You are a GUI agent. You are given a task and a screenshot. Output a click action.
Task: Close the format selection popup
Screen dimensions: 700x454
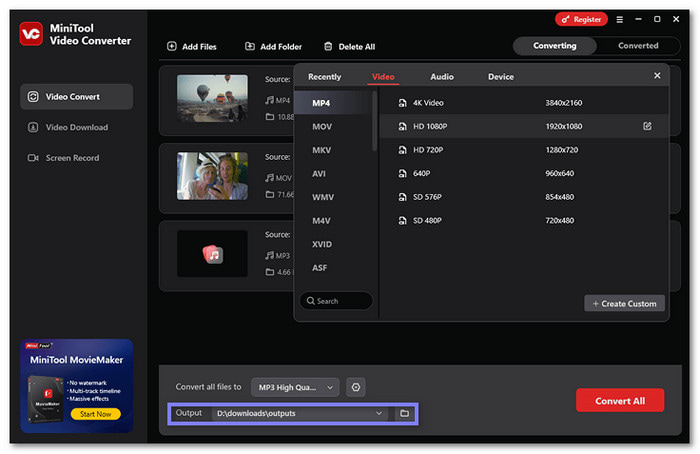coord(657,75)
